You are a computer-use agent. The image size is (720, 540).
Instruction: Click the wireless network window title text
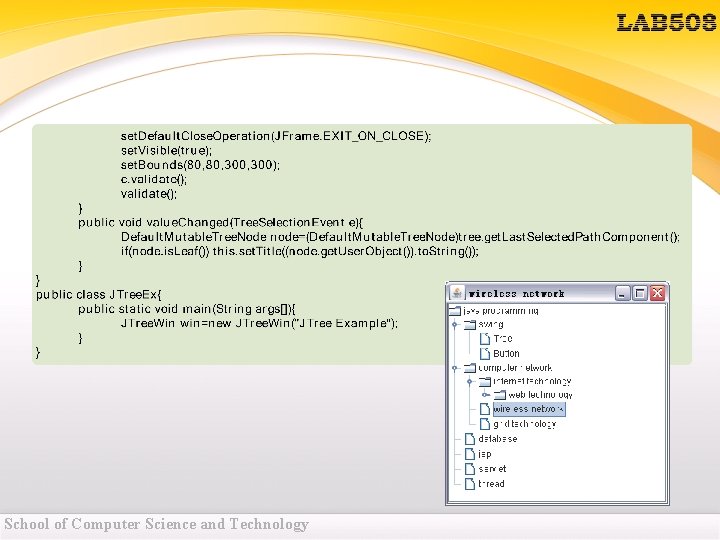point(516,293)
